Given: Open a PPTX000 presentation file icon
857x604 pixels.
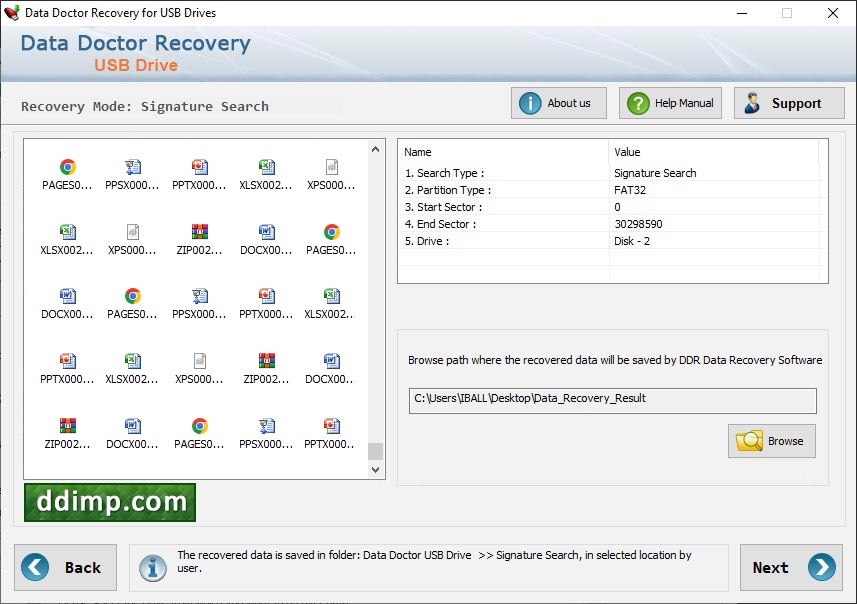Looking at the screenshot, I should [198, 167].
